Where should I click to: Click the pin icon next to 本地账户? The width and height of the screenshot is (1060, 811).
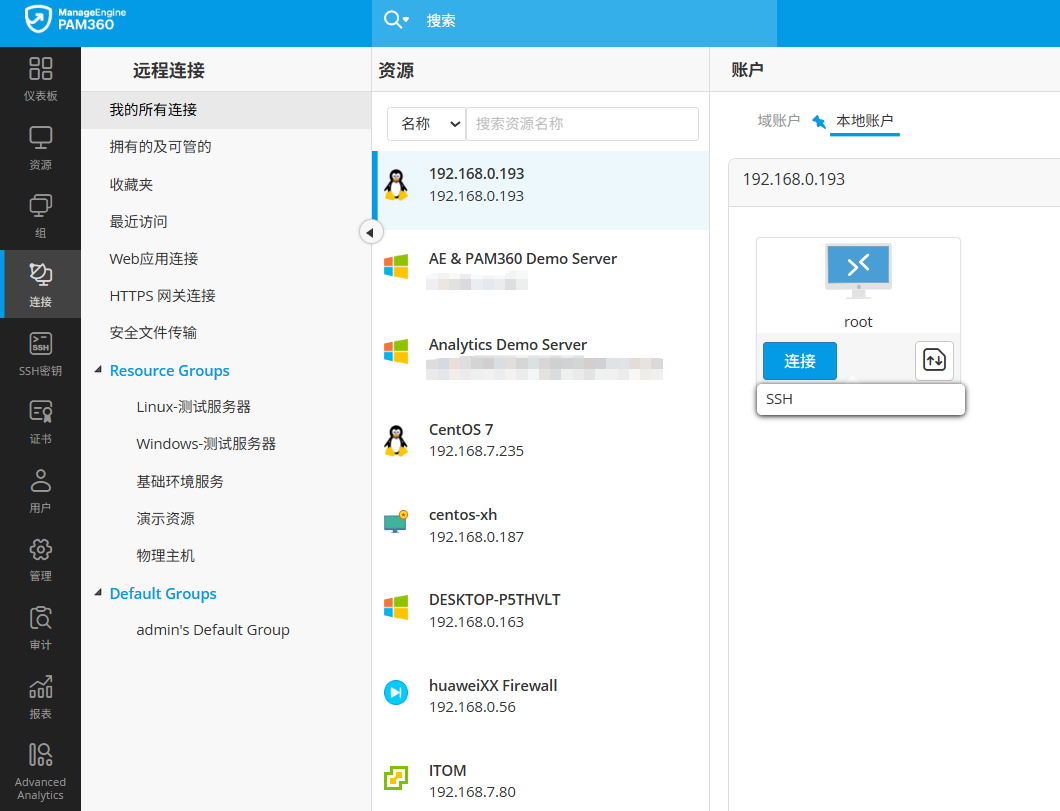click(819, 122)
